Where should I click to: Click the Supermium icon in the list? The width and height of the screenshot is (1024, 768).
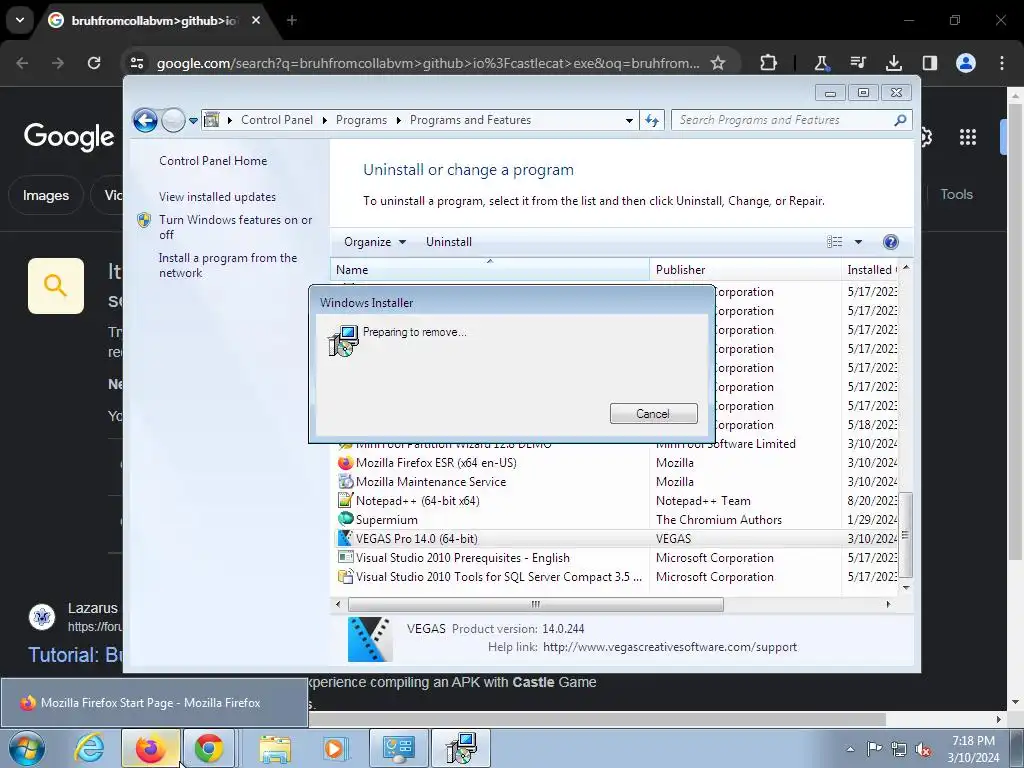click(x=345, y=519)
